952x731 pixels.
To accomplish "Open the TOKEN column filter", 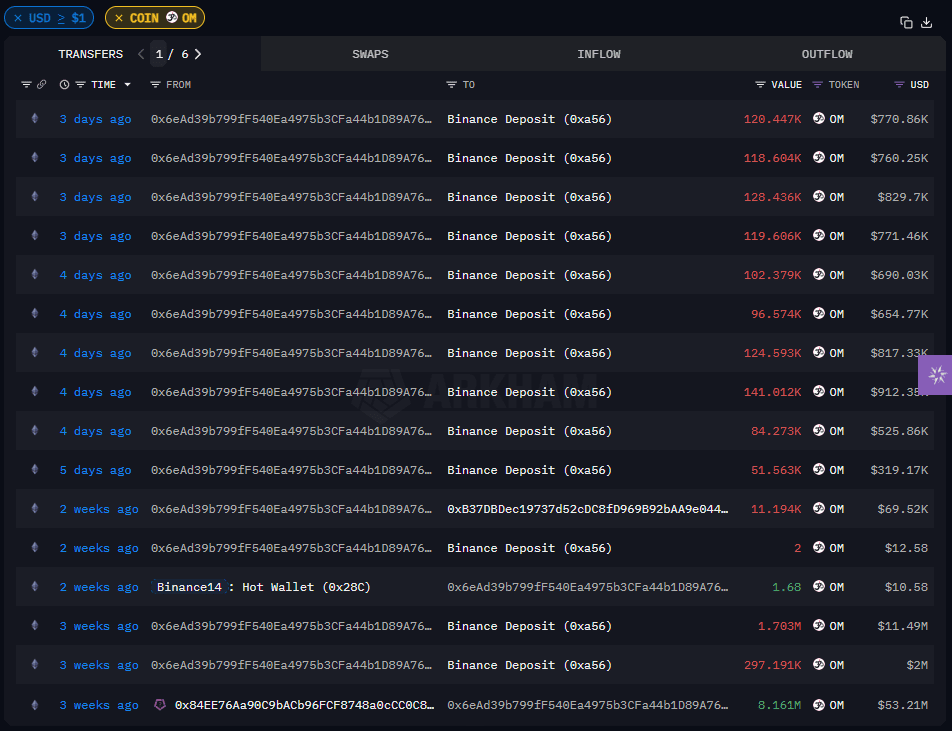I will tap(818, 84).
